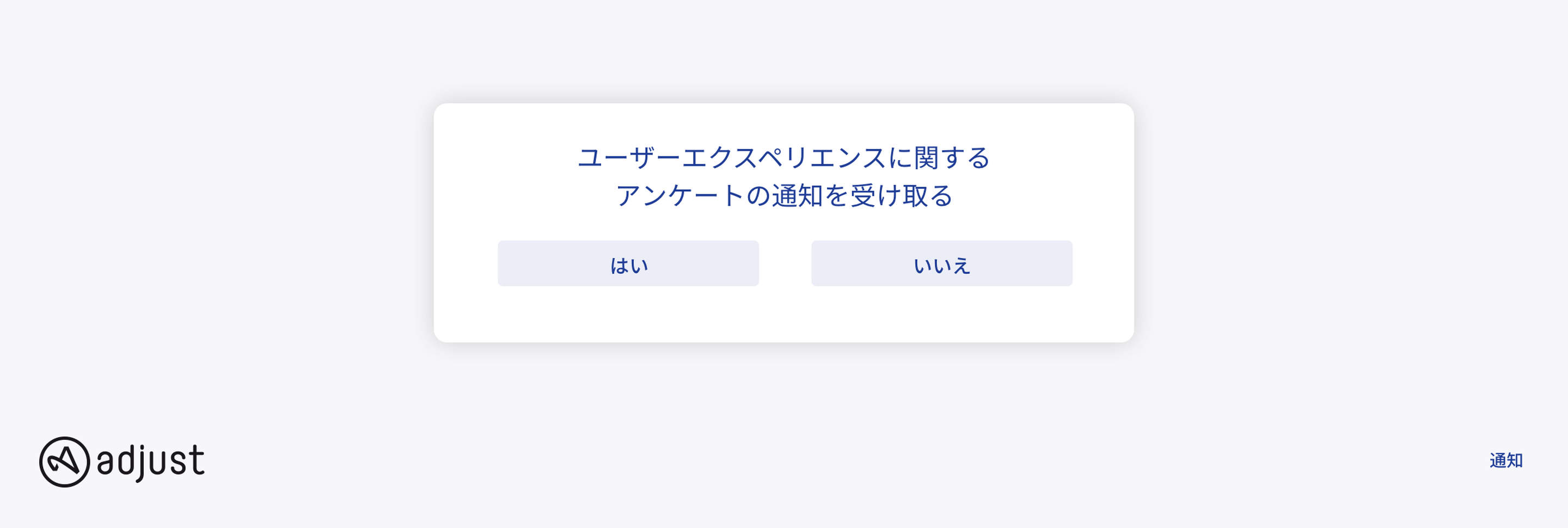Click the circular Adjust logo icon
The height and width of the screenshot is (528, 1568).
pos(65,462)
